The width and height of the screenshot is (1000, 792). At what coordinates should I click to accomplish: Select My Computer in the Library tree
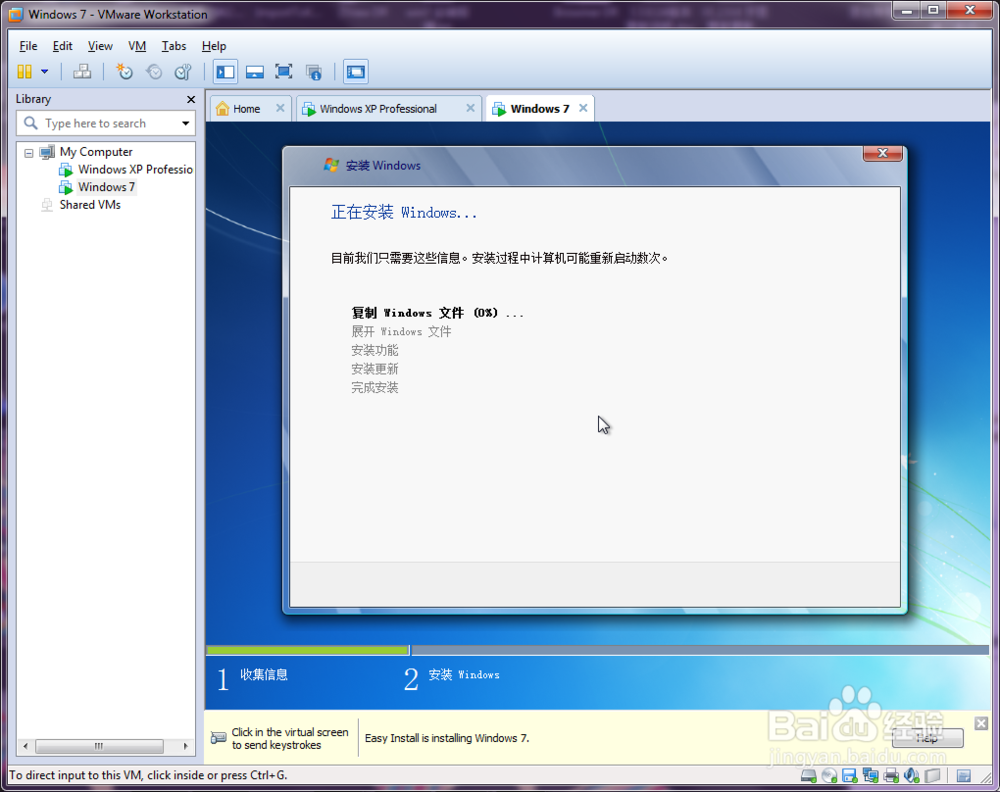96,152
